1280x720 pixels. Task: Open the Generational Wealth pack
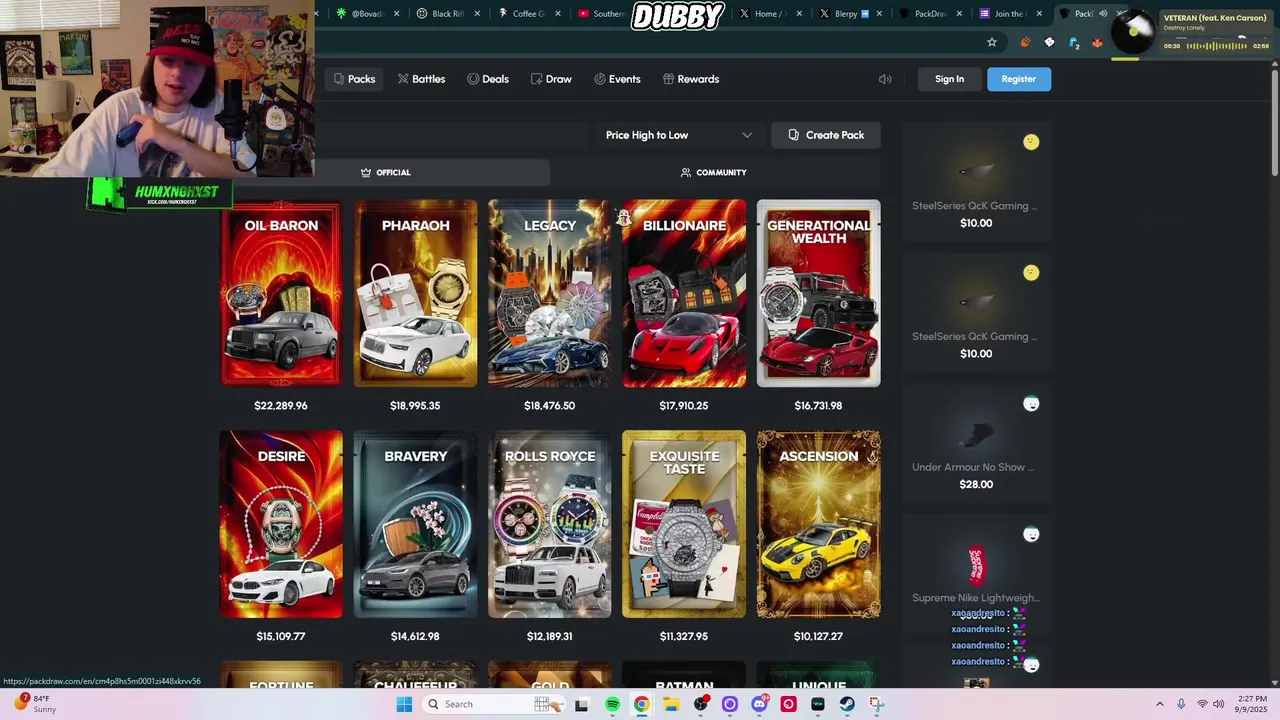818,293
